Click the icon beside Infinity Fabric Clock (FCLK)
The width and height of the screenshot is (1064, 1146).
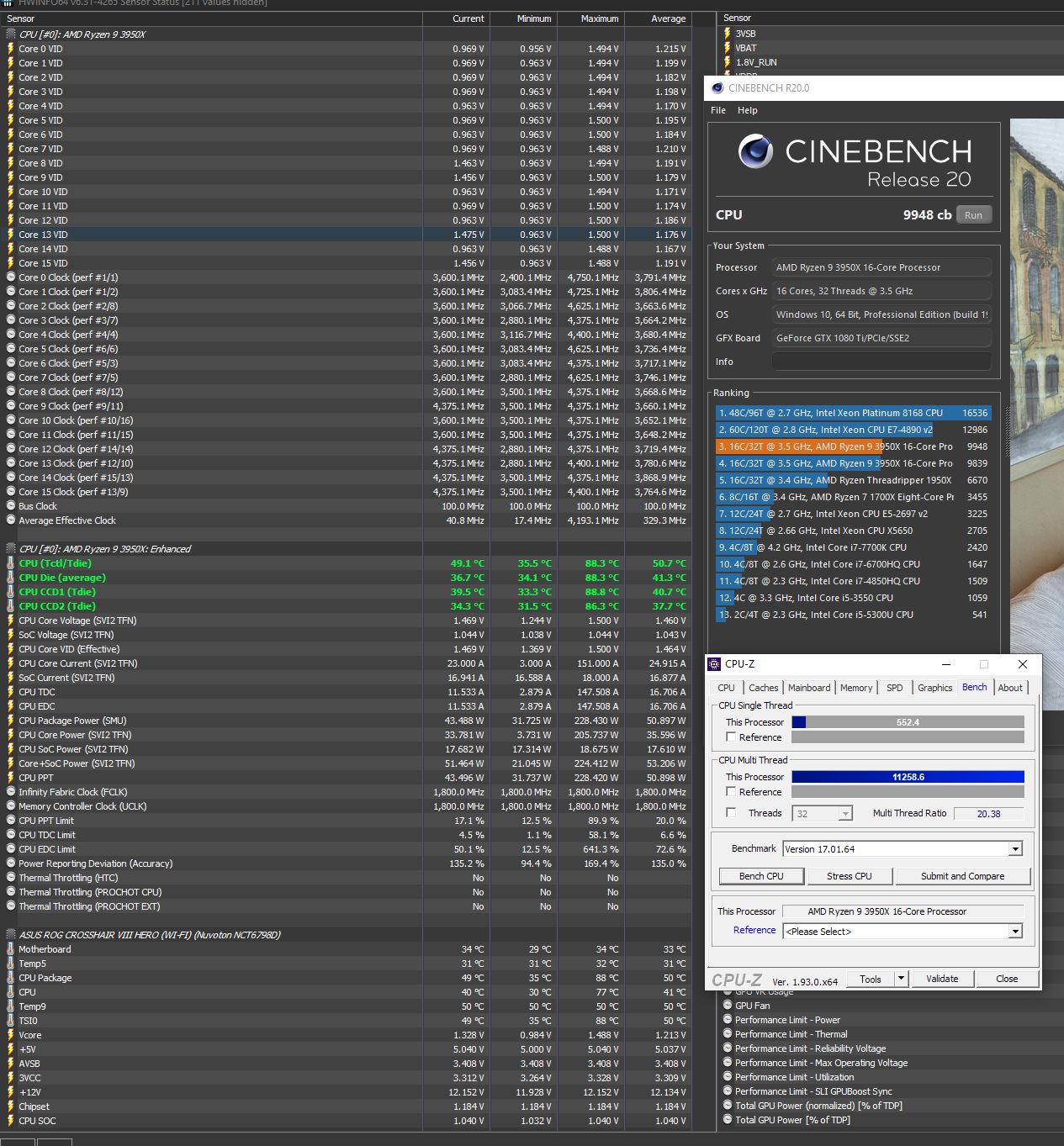[x=11, y=792]
